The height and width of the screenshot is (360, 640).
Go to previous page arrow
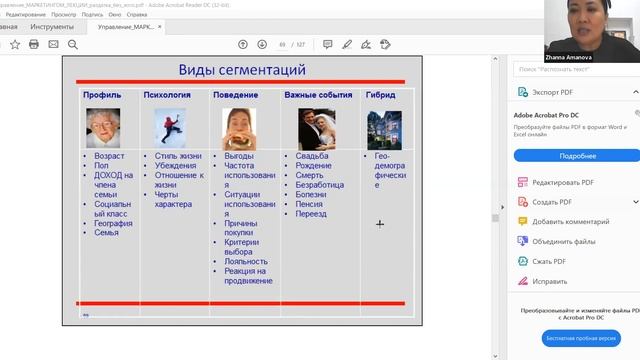(243, 44)
